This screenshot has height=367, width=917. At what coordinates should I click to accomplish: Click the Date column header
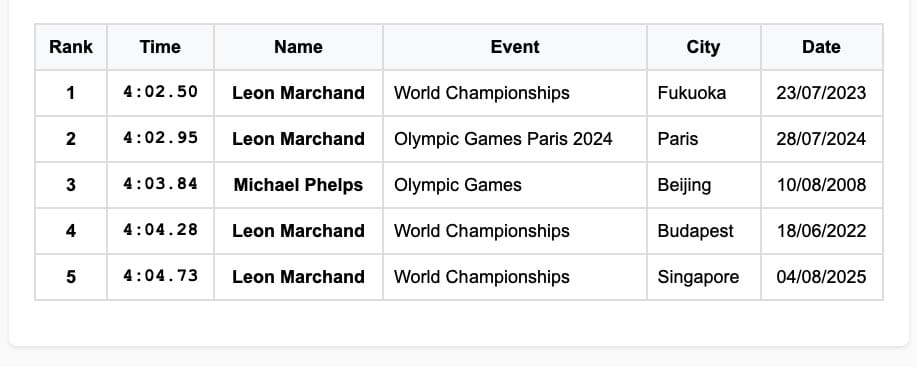tap(822, 47)
